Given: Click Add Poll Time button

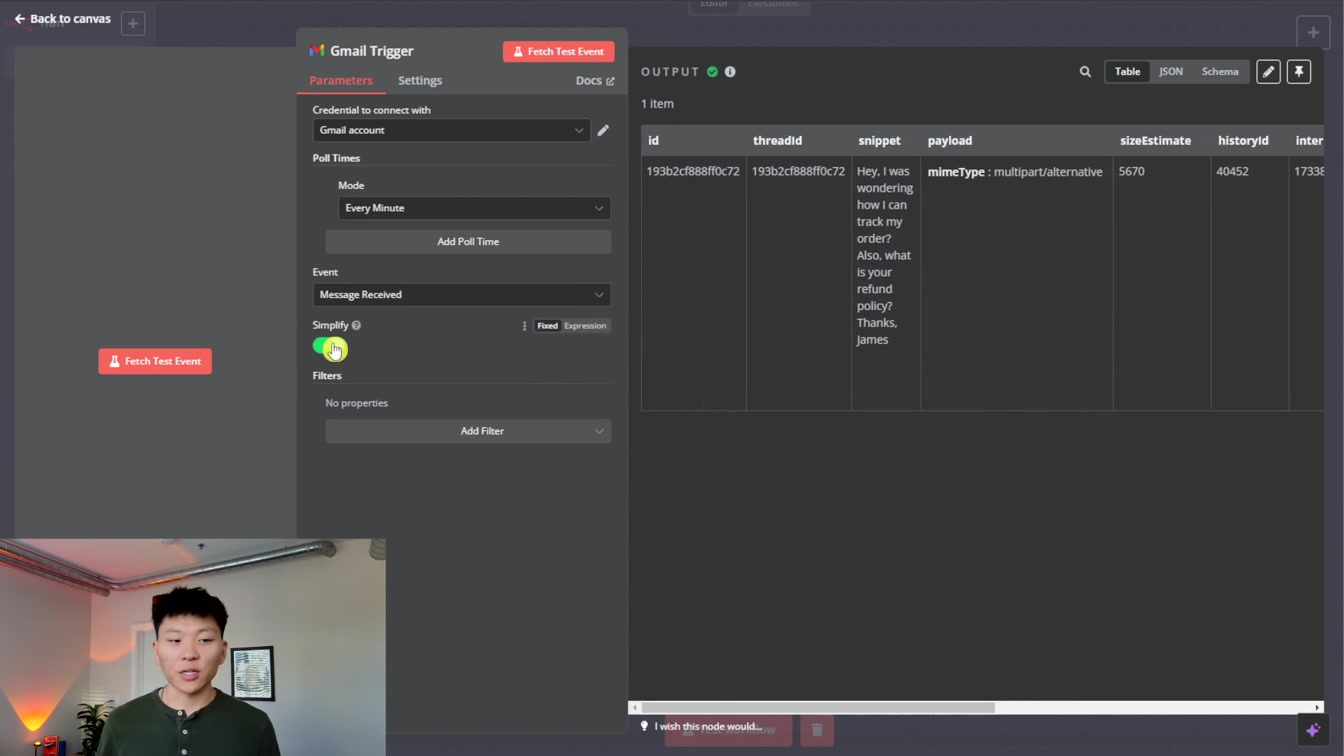Looking at the screenshot, I should point(468,241).
